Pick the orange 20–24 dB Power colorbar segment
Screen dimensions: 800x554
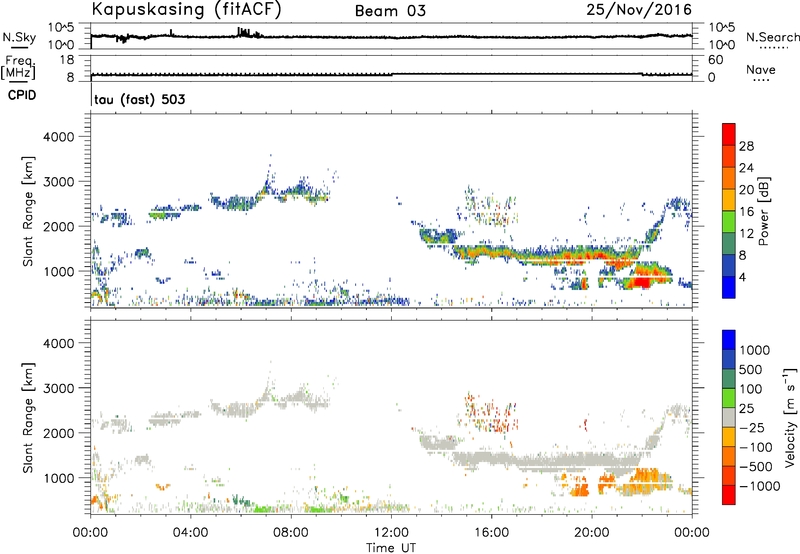click(729, 178)
